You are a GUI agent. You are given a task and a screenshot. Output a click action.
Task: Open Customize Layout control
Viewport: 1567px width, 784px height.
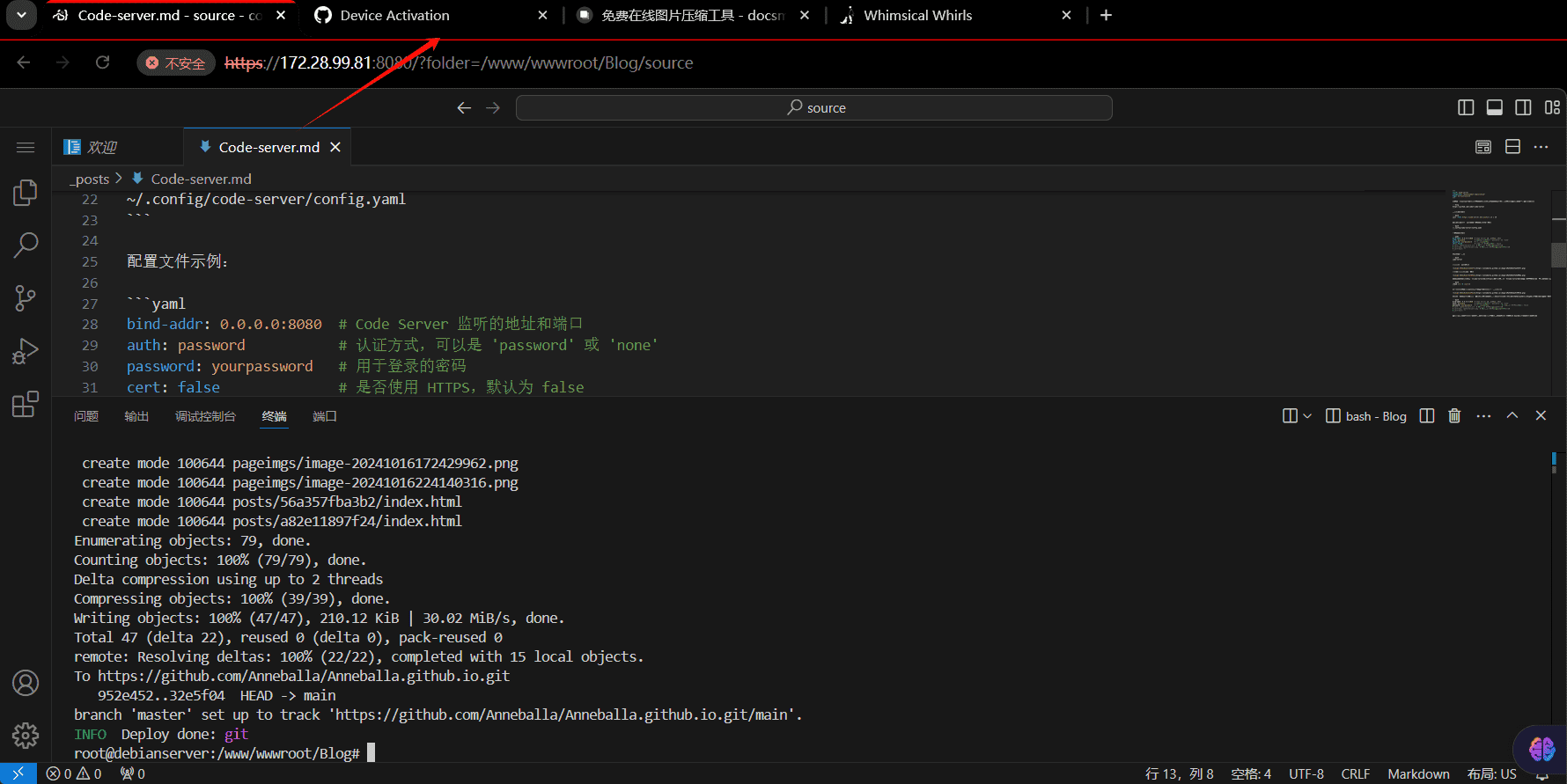coord(1552,107)
